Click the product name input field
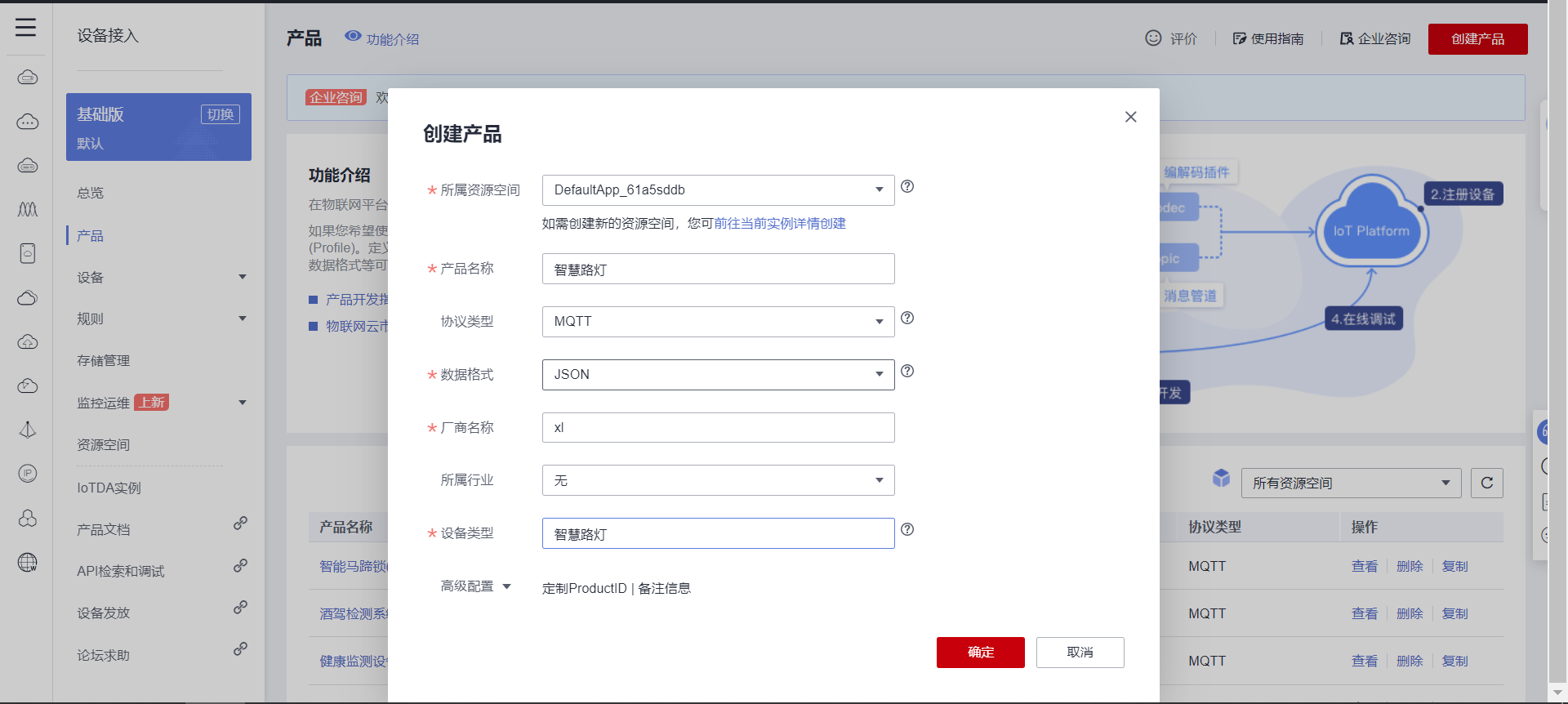1568x704 pixels. (x=718, y=270)
